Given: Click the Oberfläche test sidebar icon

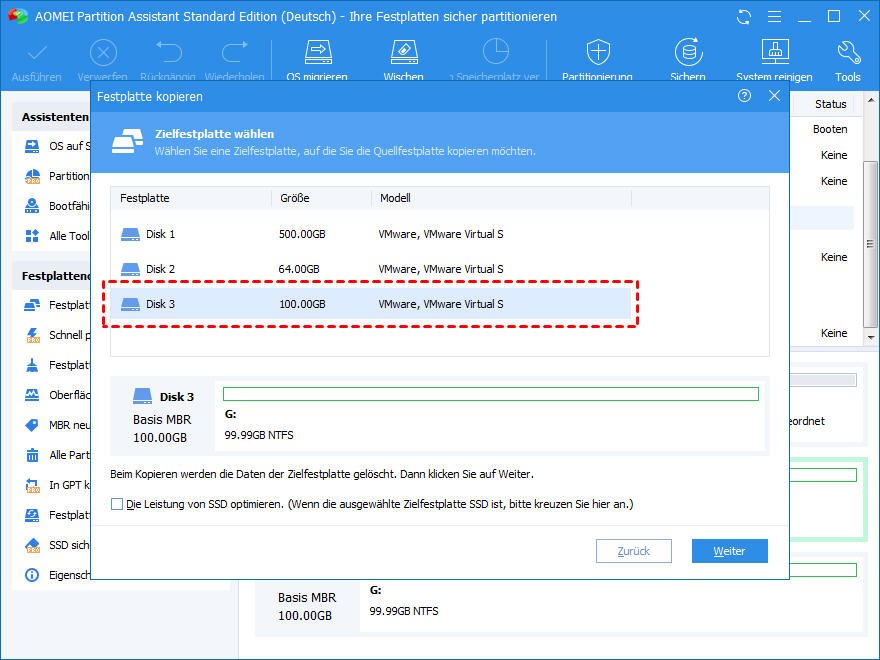Looking at the screenshot, I should pos(32,395).
